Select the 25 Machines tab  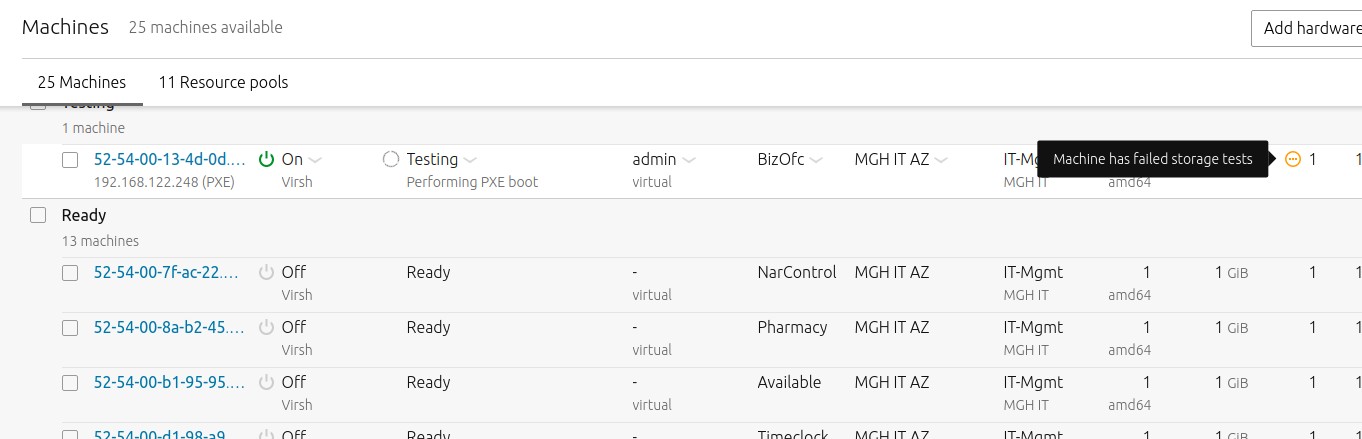82,82
